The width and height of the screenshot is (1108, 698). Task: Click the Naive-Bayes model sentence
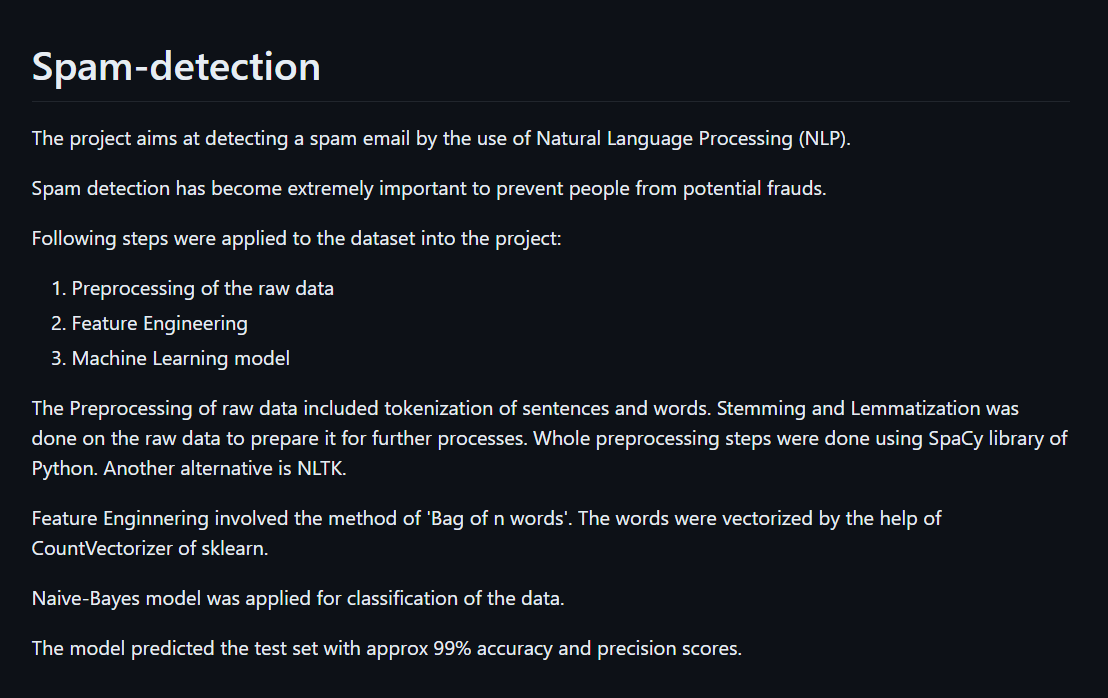click(298, 598)
